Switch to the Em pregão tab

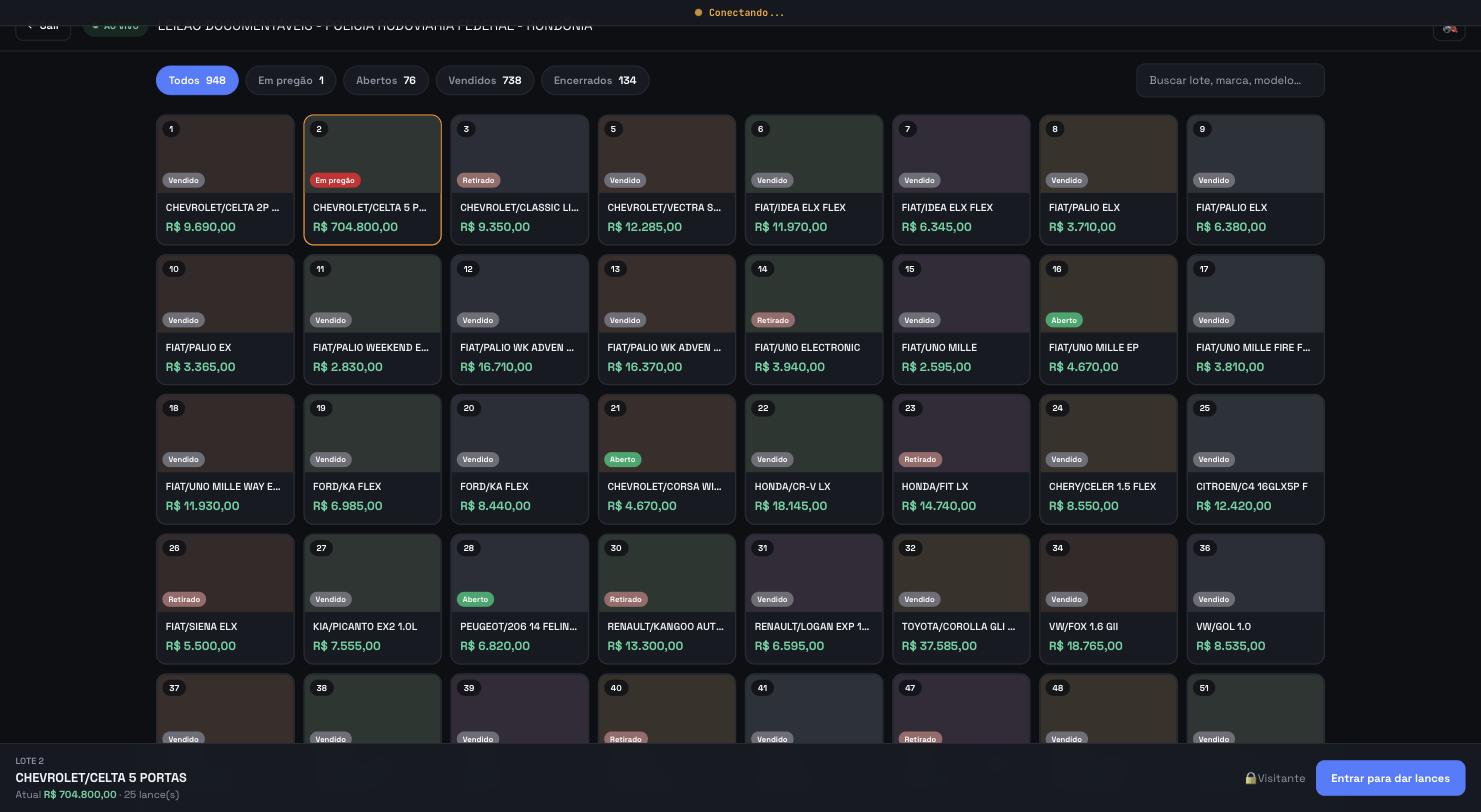coord(291,80)
